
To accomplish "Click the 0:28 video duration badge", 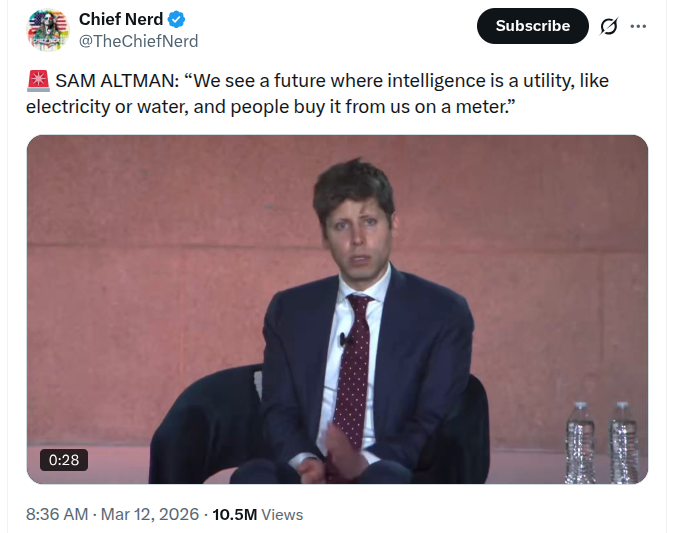I will tap(64, 460).
